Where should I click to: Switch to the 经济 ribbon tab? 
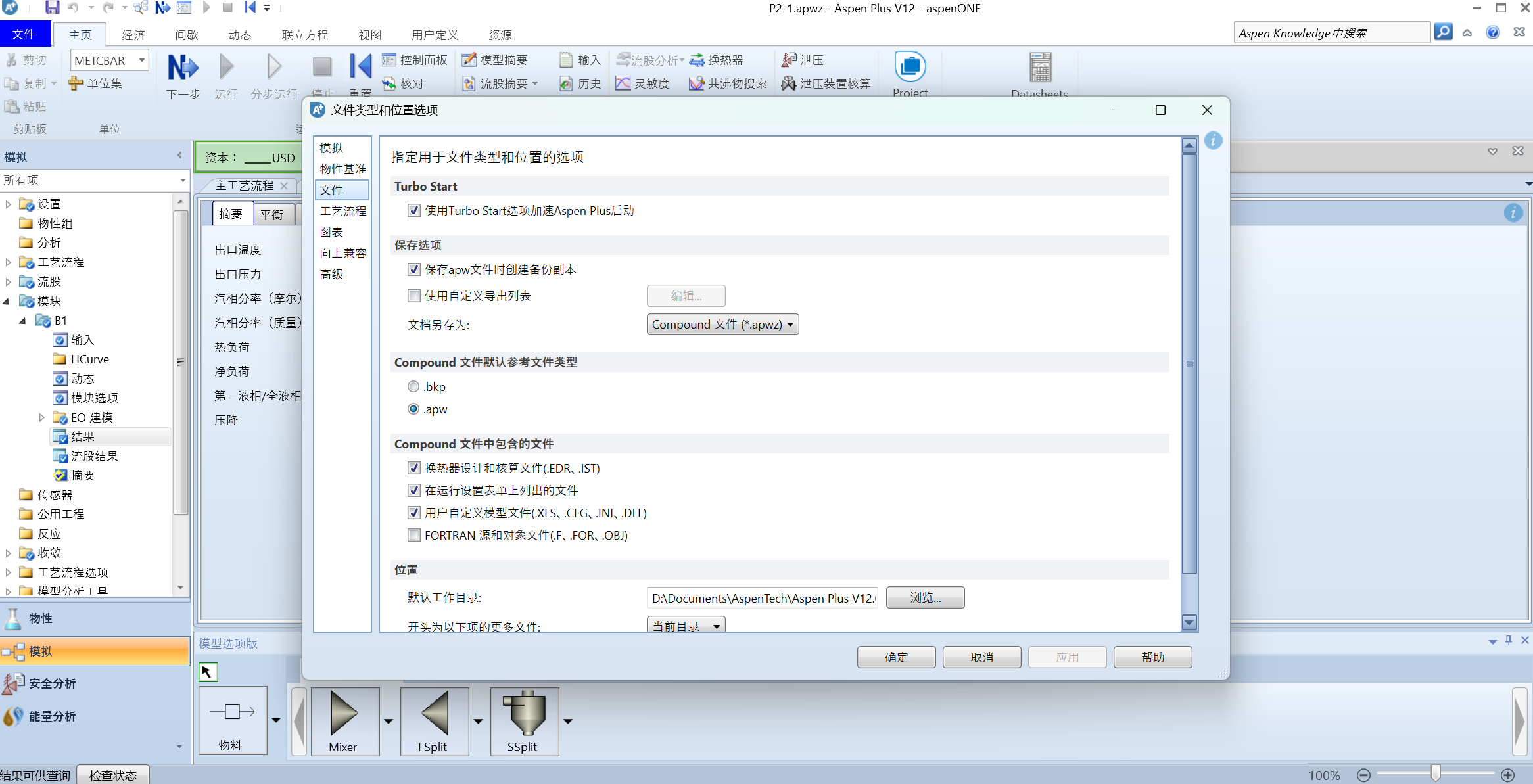(x=133, y=35)
